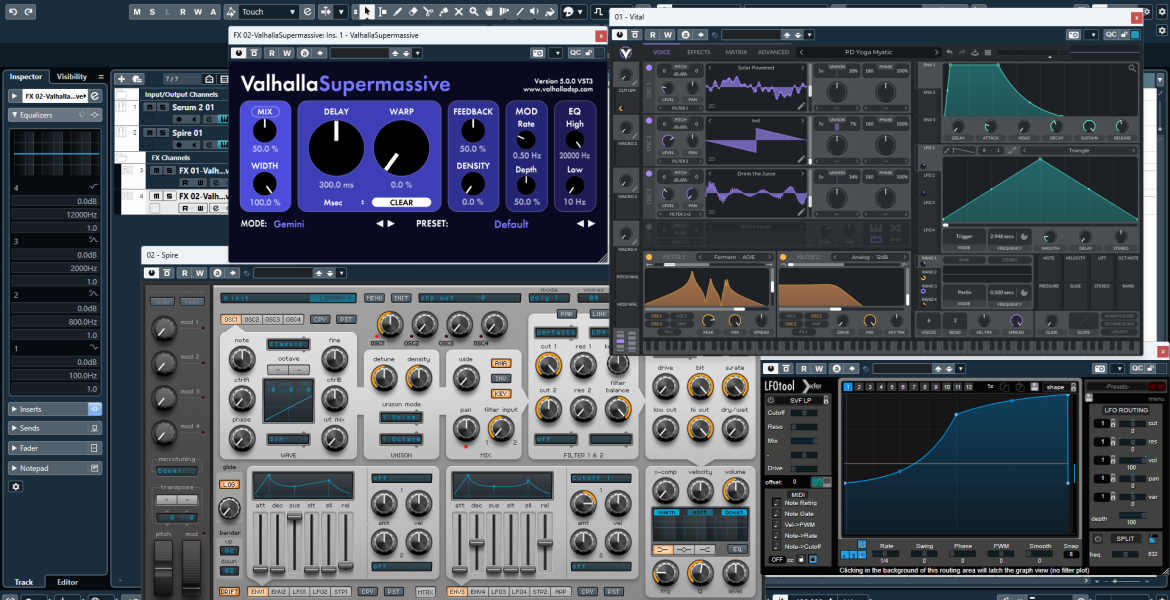Screen dimensions: 1170x600
Task: Click the DRIFT button in Spire
Action: pyautogui.click(x=229, y=592)
